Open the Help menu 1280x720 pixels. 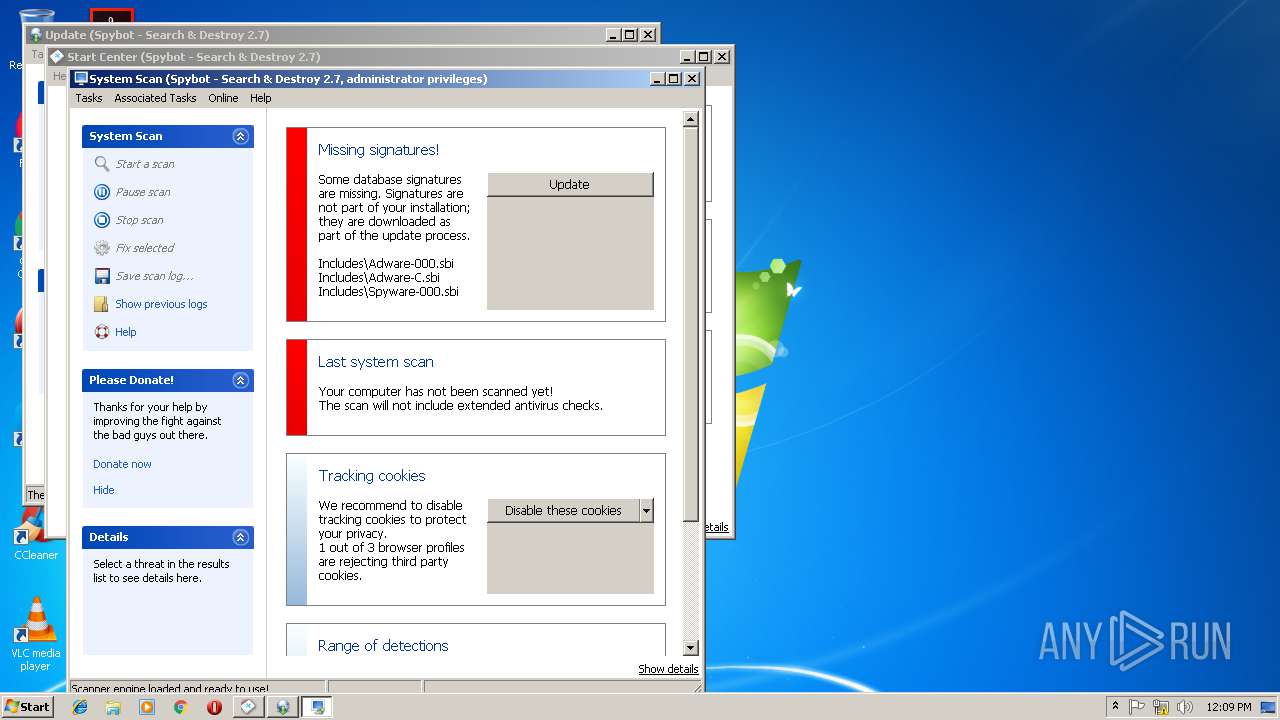pos(260,98)
